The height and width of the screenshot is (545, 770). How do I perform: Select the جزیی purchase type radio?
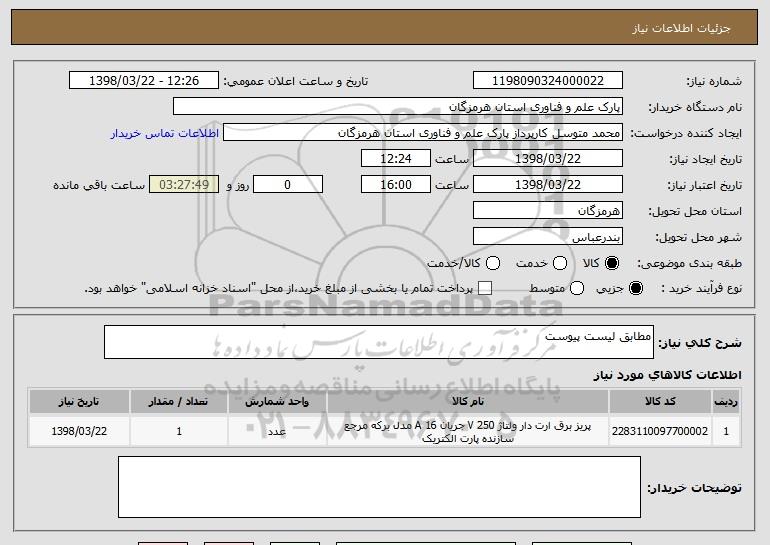point(635,288)
